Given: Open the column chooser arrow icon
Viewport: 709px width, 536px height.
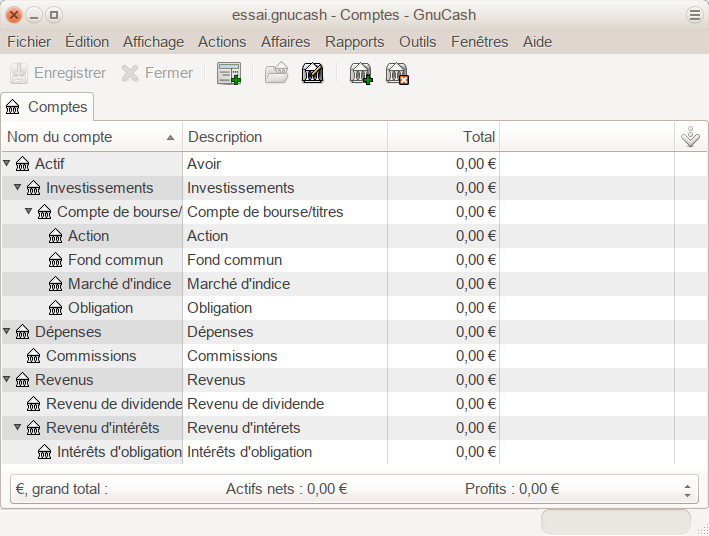Looking at the screenshot, I should pos(690,137).
